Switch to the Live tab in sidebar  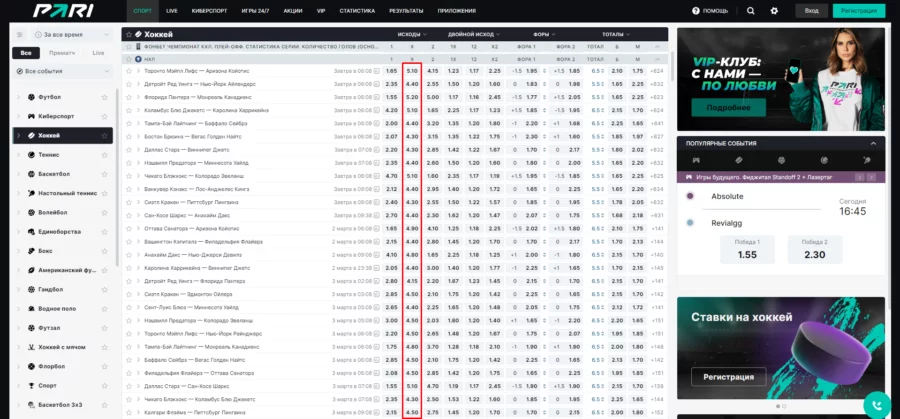click(97, 52)
